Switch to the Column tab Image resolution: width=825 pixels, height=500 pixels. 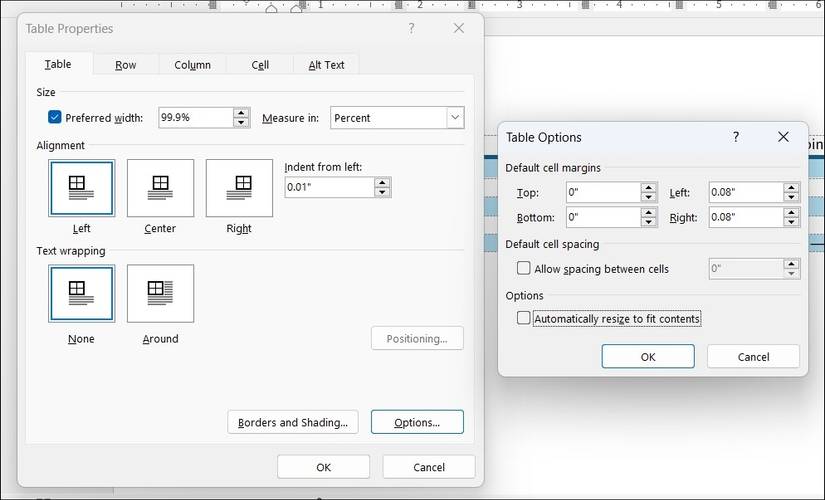193,65
